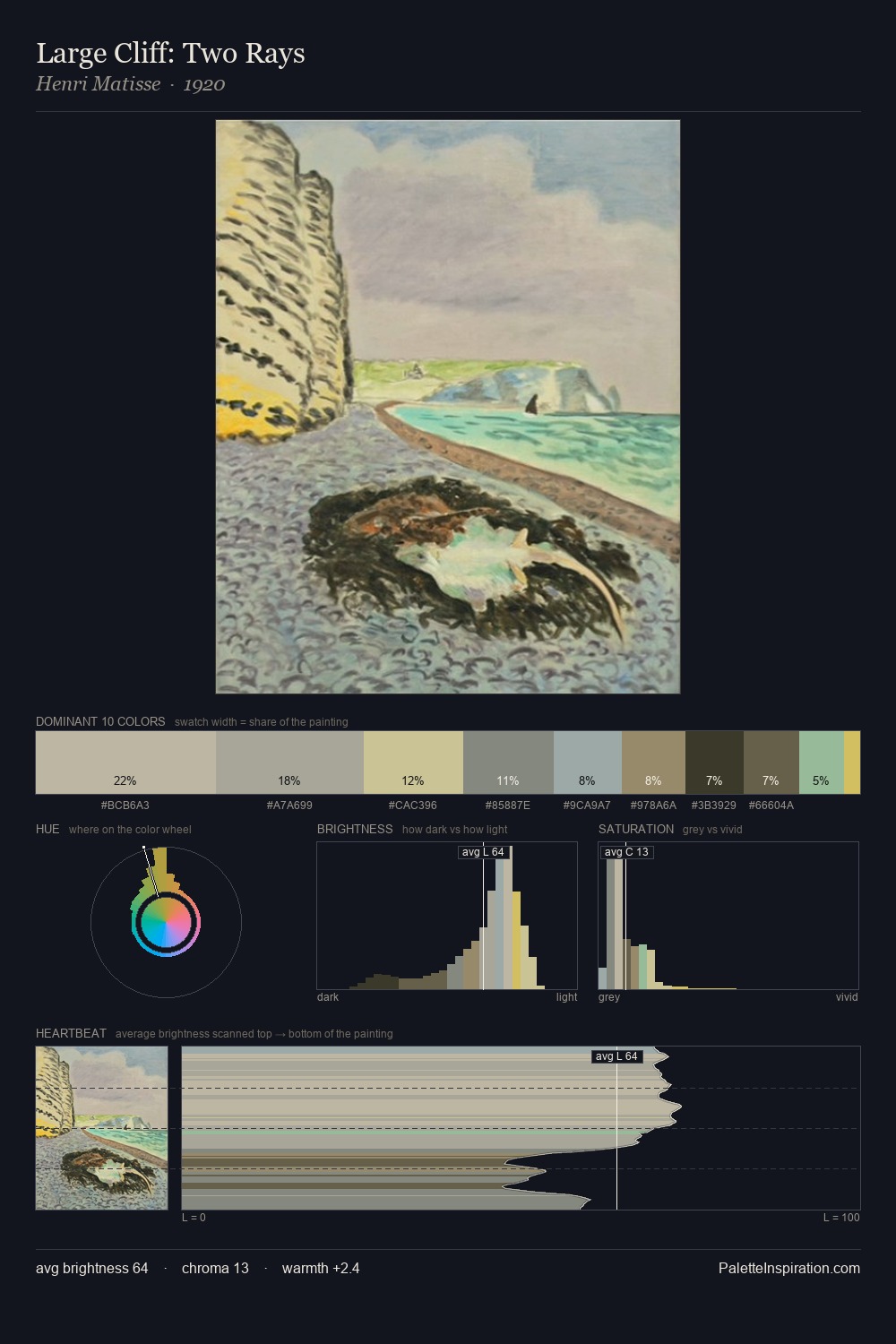This screenshot has height=1344, width=896.
Task: Pick the pale yellow swatch labeled 12%
Action: (x=413, y=762)
